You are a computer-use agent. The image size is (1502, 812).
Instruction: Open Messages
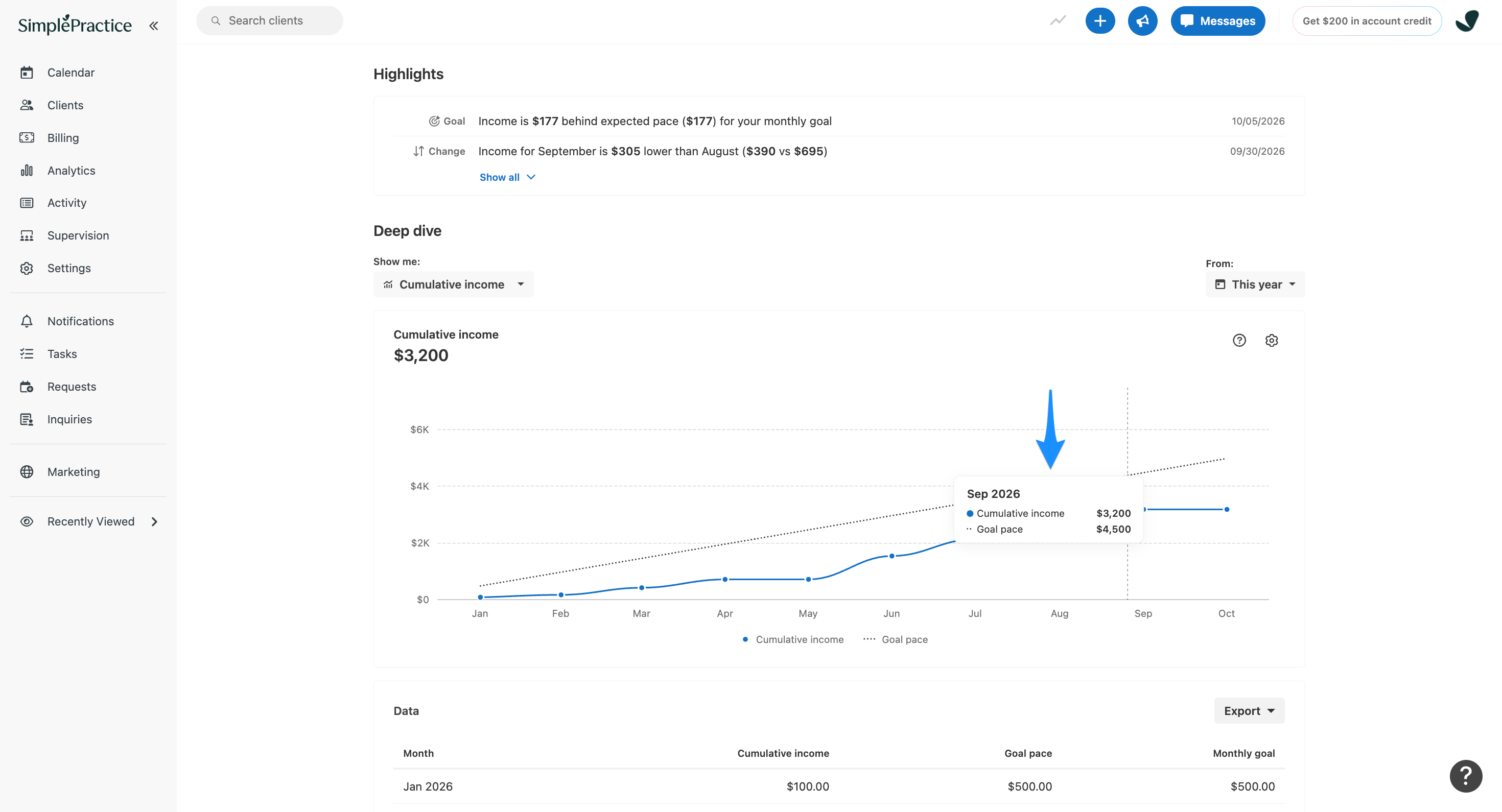pos(1217,21)
